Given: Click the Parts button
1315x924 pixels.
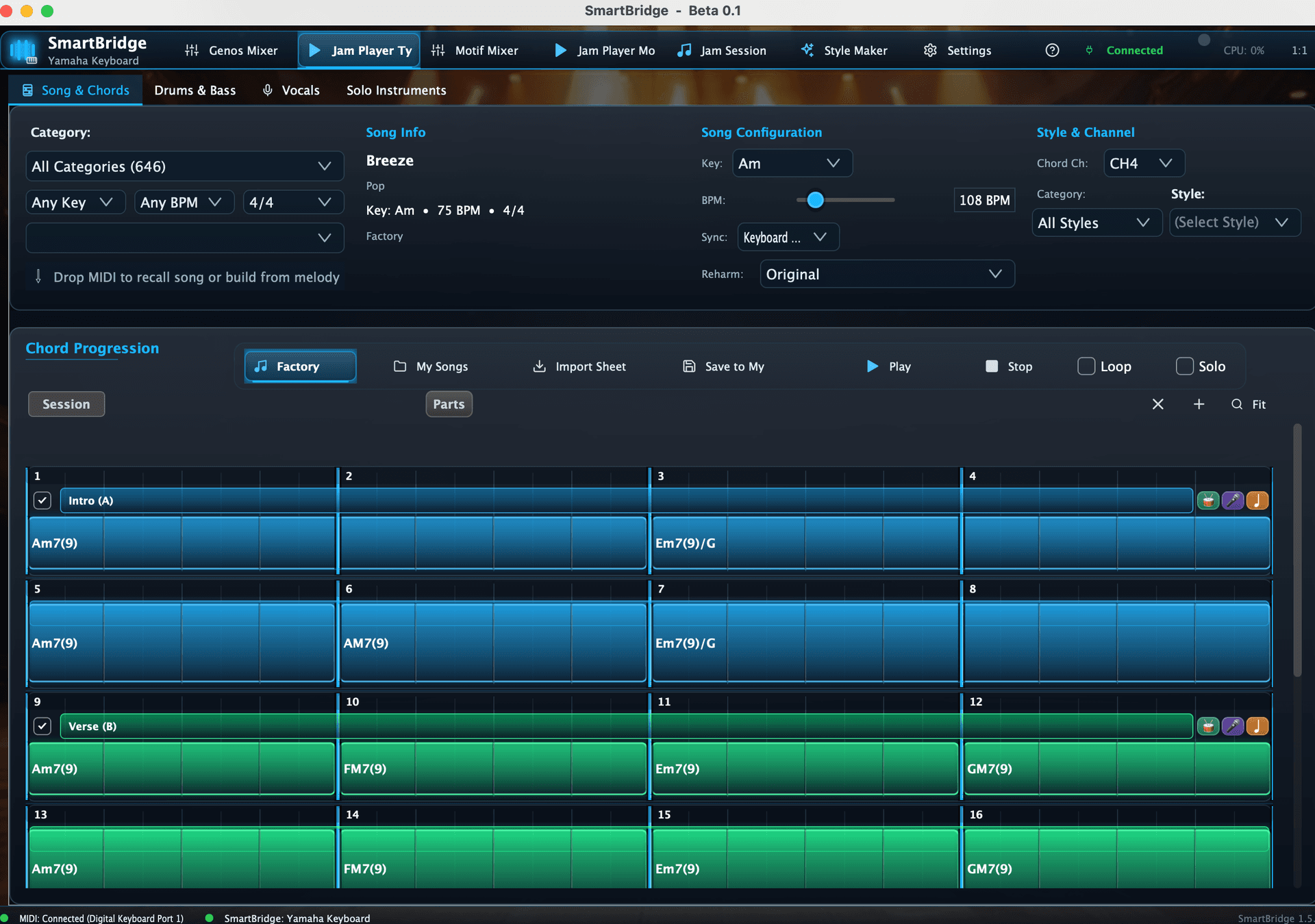Looking at the screenshot, I should (449, 404).
